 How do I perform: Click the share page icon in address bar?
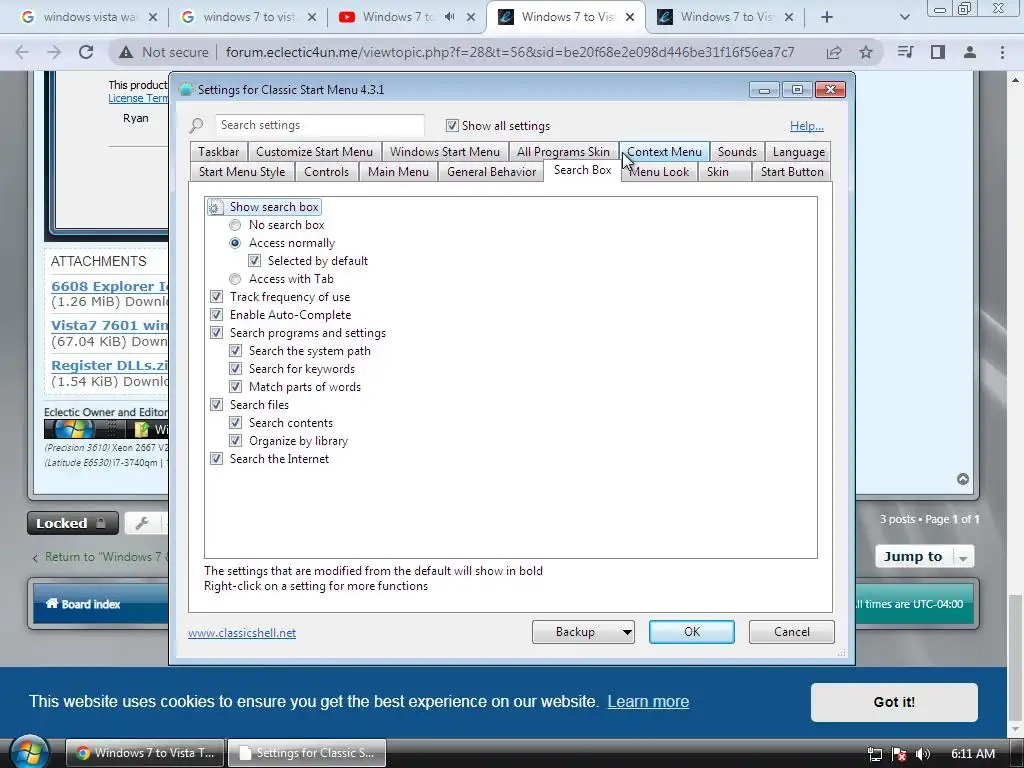834,52
